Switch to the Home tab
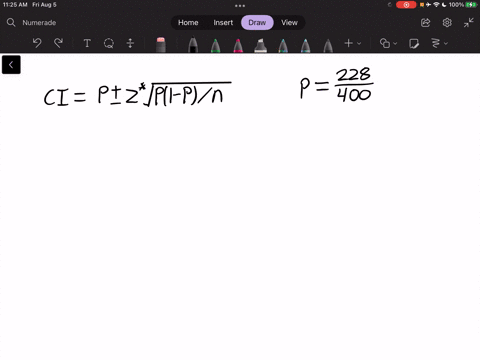Viewport: 480px width, 360px height. click(188, 23)
